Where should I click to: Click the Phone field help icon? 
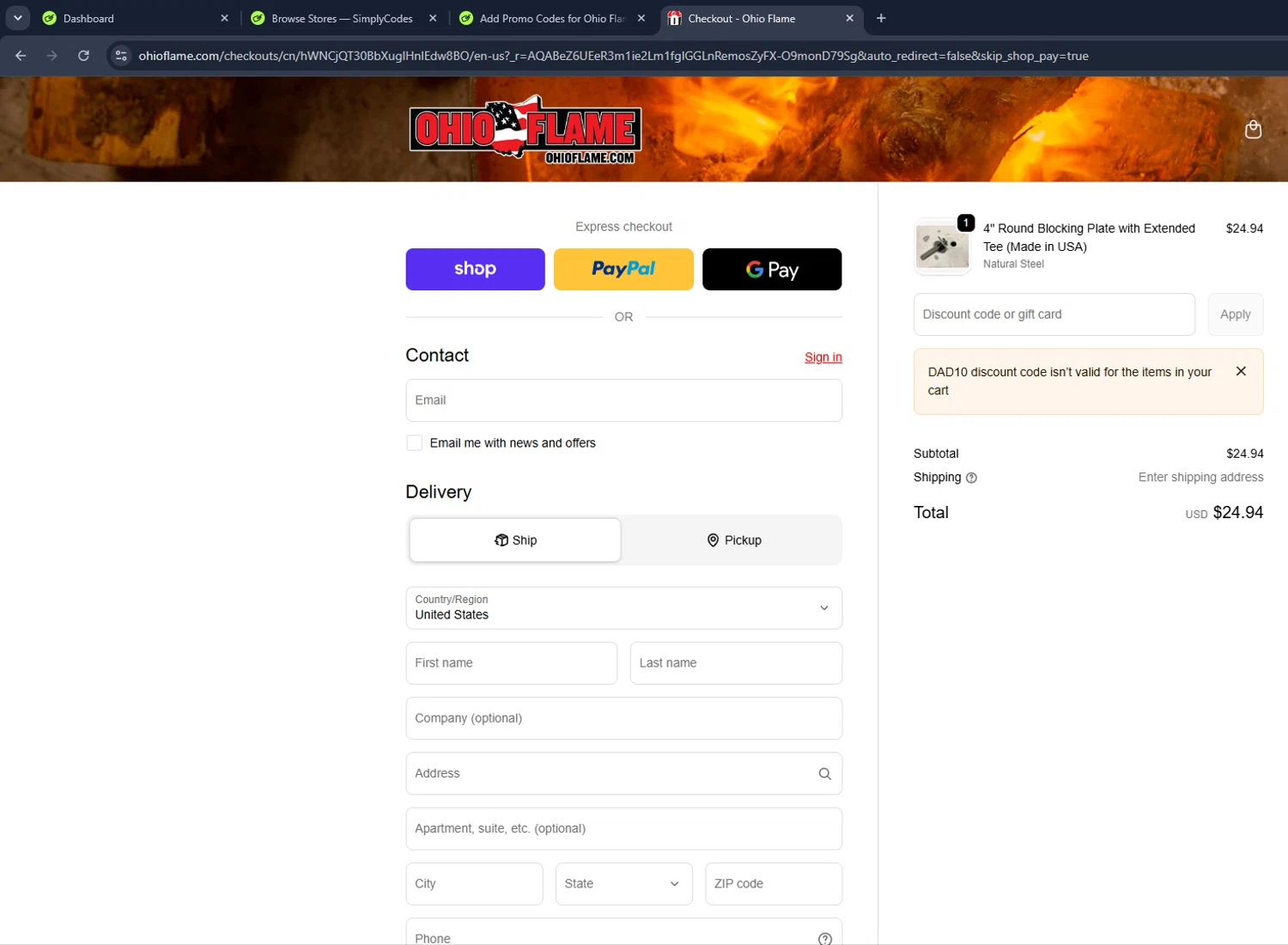824,938
